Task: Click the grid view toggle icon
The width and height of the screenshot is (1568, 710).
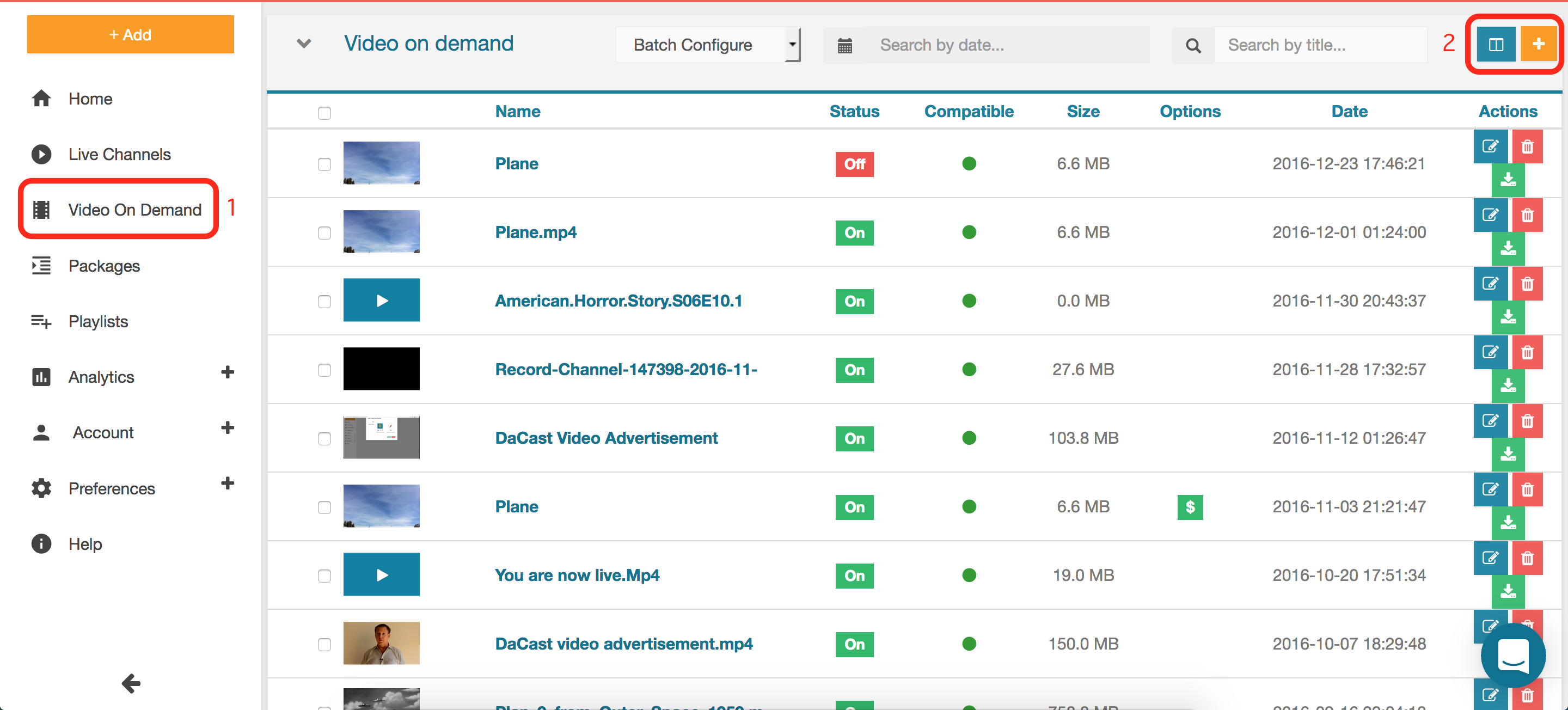Action: click(1497, 44)
